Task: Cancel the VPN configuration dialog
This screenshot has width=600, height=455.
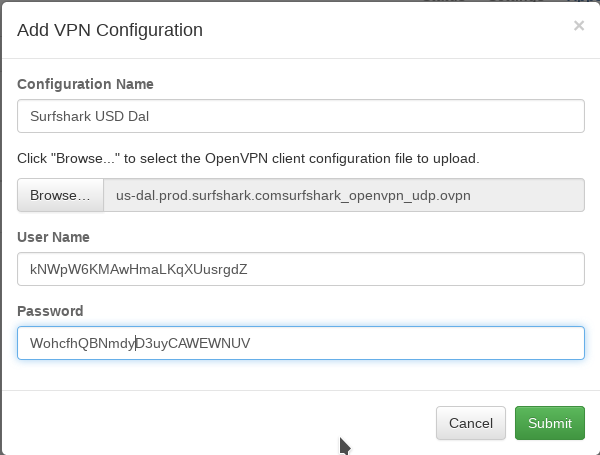Action: tap(470, 423)
